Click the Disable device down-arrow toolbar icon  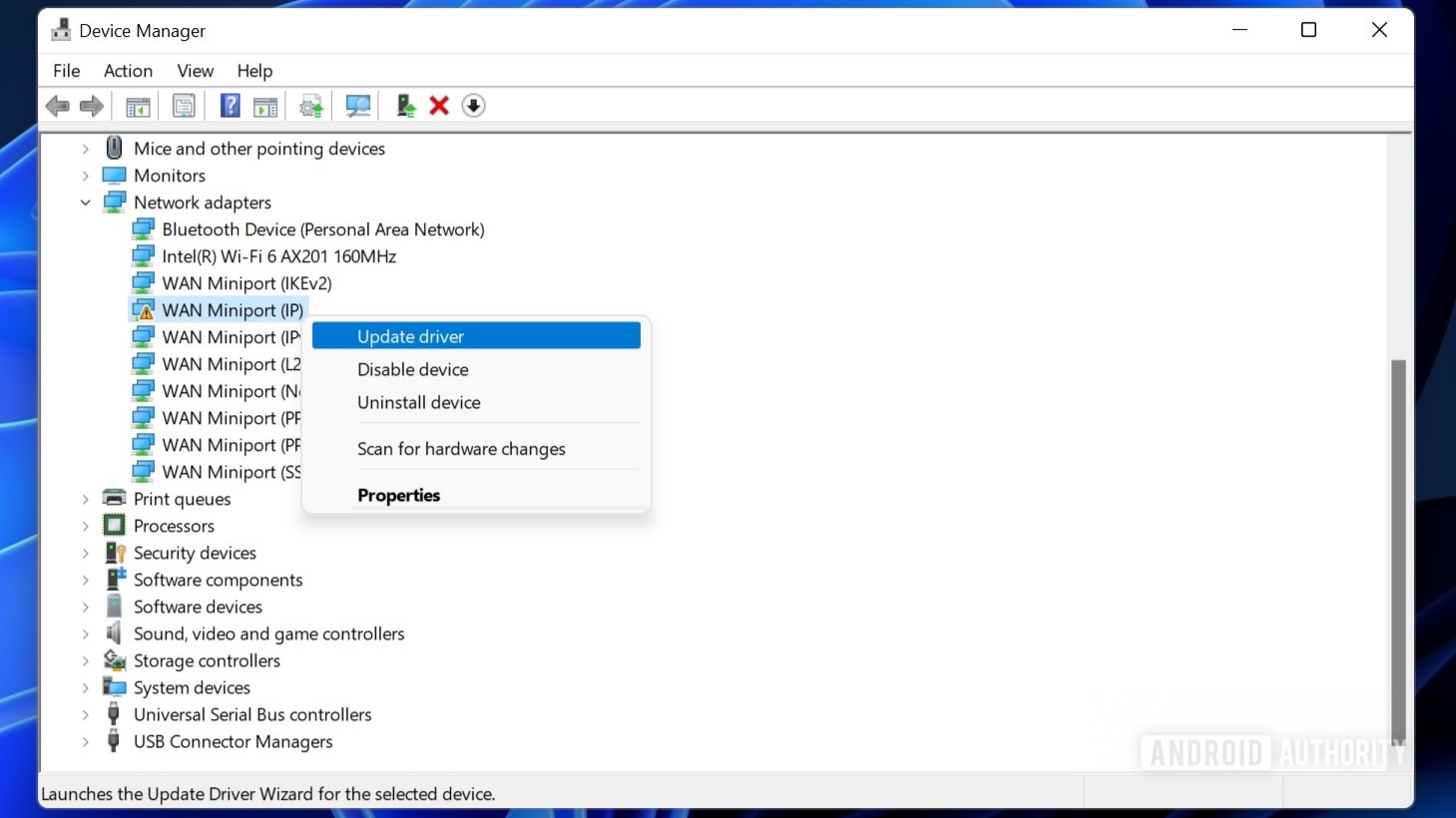pyautogui.click(x=473, y=105)
